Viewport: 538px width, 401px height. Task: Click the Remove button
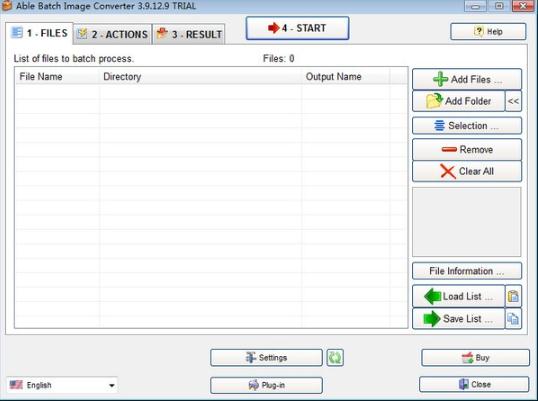point(467,150)
